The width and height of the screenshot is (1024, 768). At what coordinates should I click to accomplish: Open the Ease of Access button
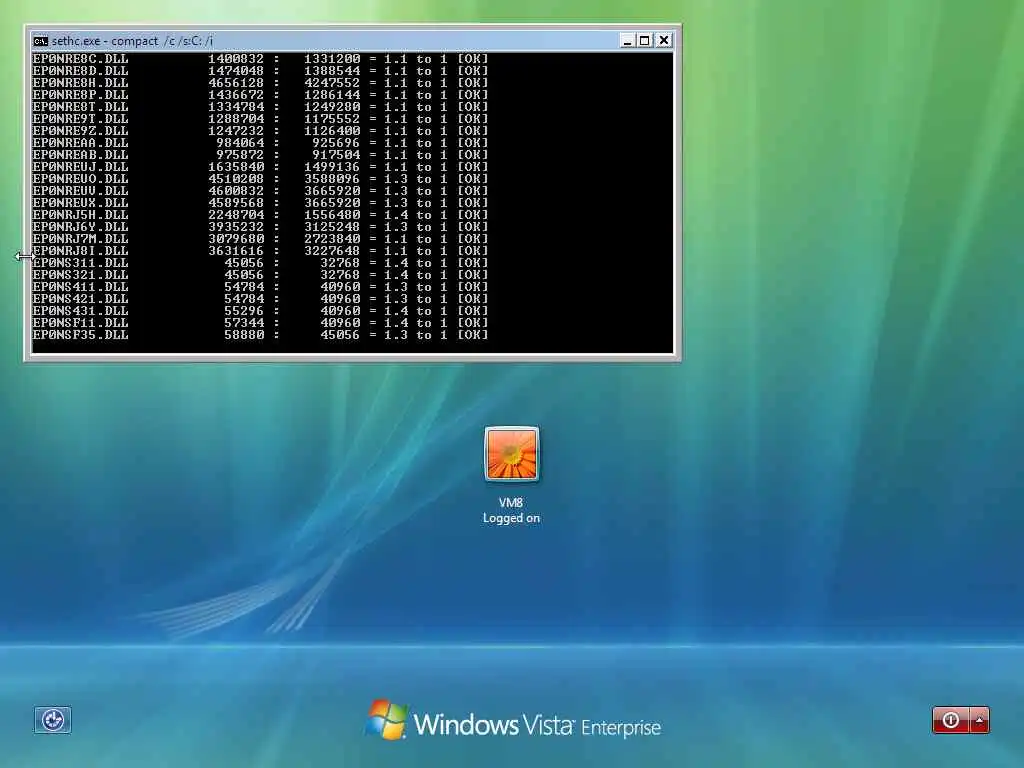[x=53, y=720]
